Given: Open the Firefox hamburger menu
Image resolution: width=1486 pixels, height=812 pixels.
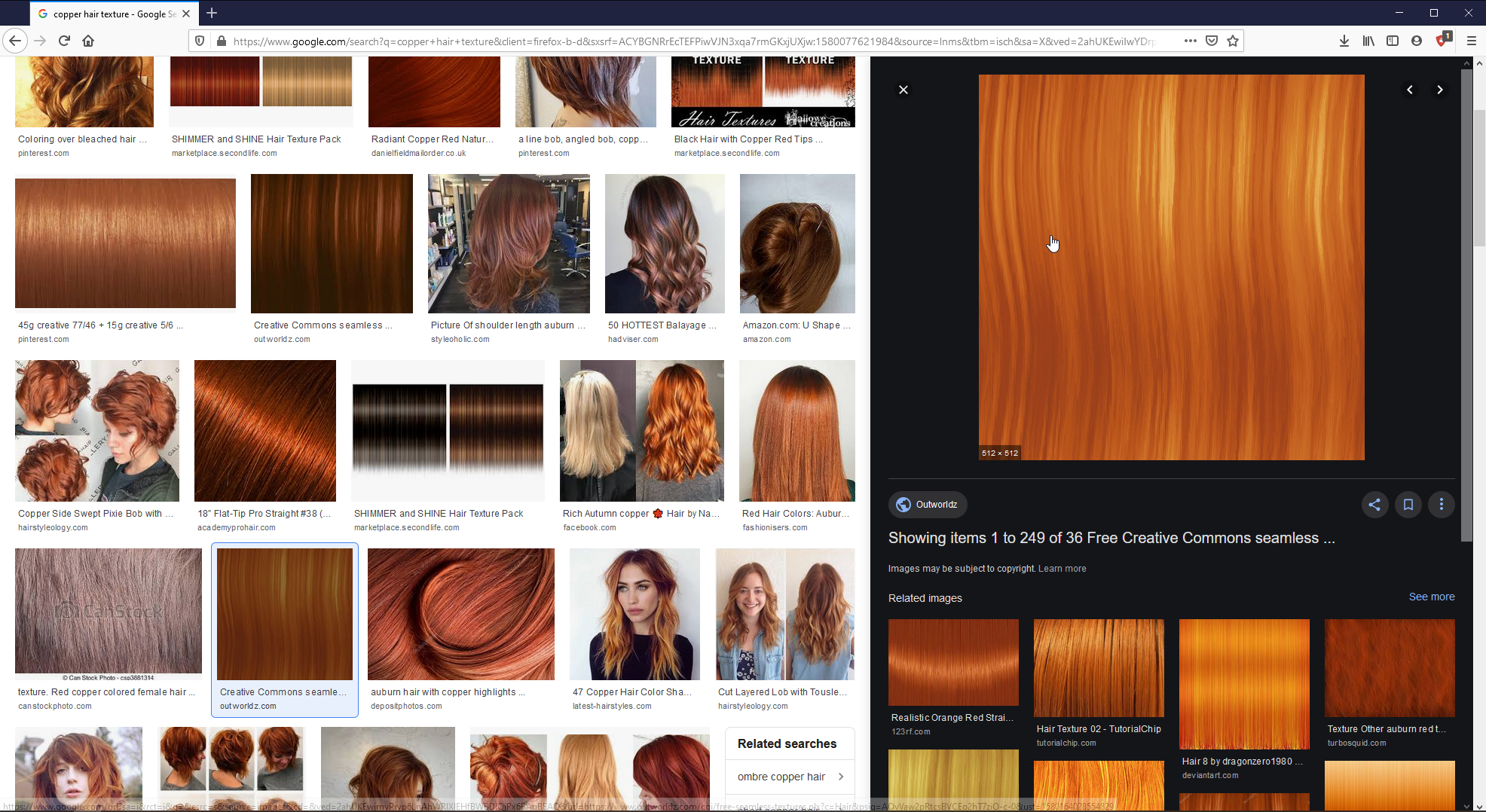Looking at the screenshot, I should 1471,41.
